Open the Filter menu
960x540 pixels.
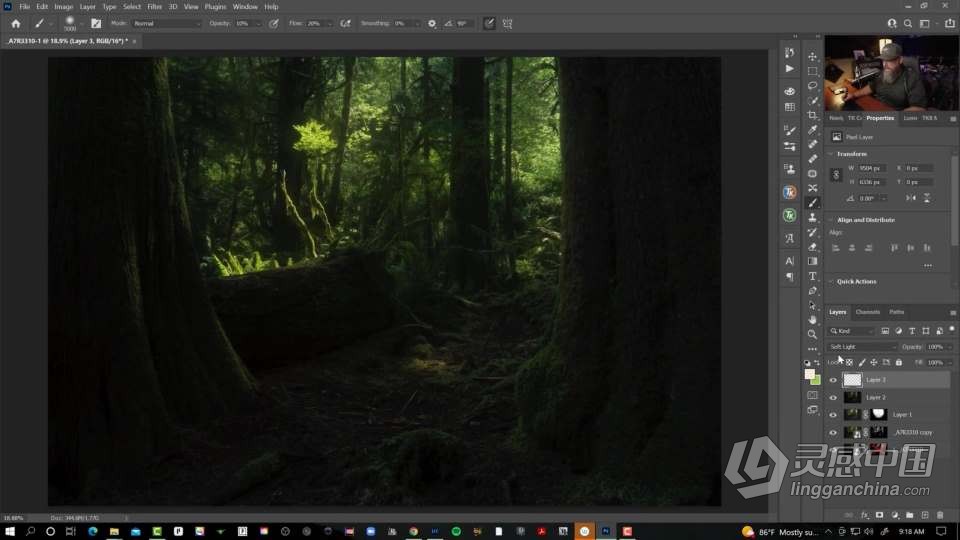(x=154, y=7)
